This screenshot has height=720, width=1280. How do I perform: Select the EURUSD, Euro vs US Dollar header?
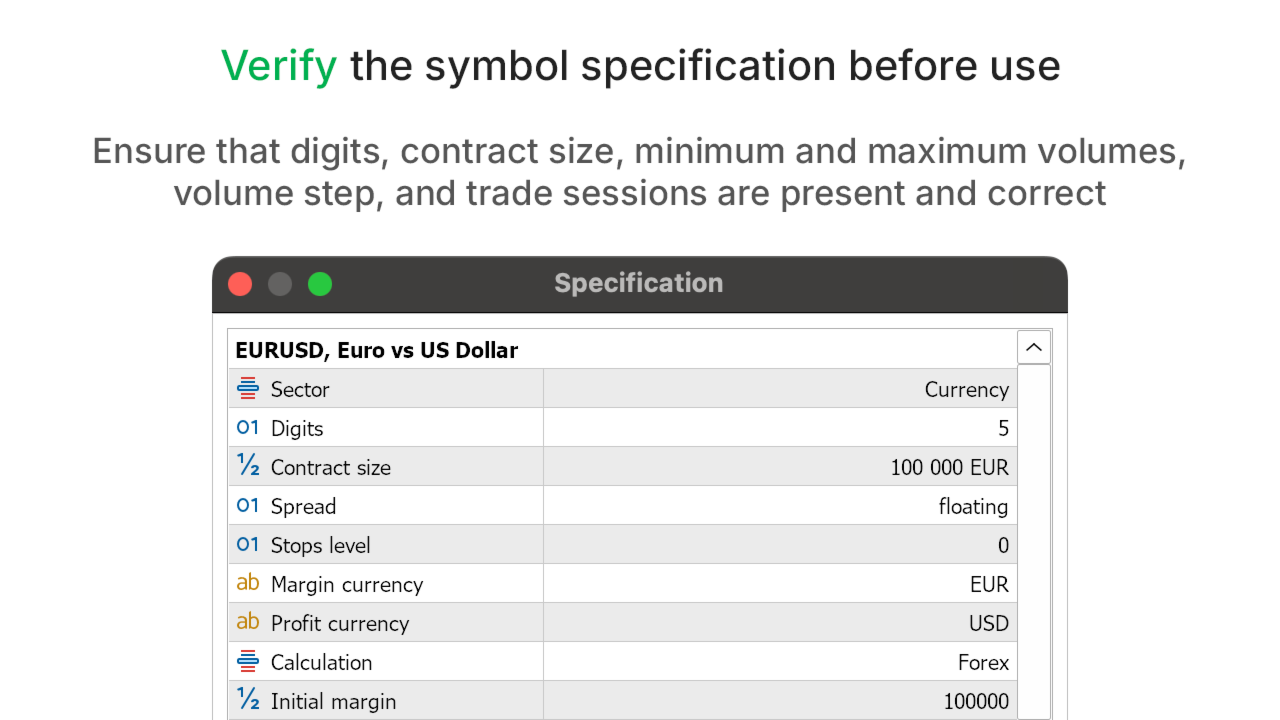(x=377, y=350)
